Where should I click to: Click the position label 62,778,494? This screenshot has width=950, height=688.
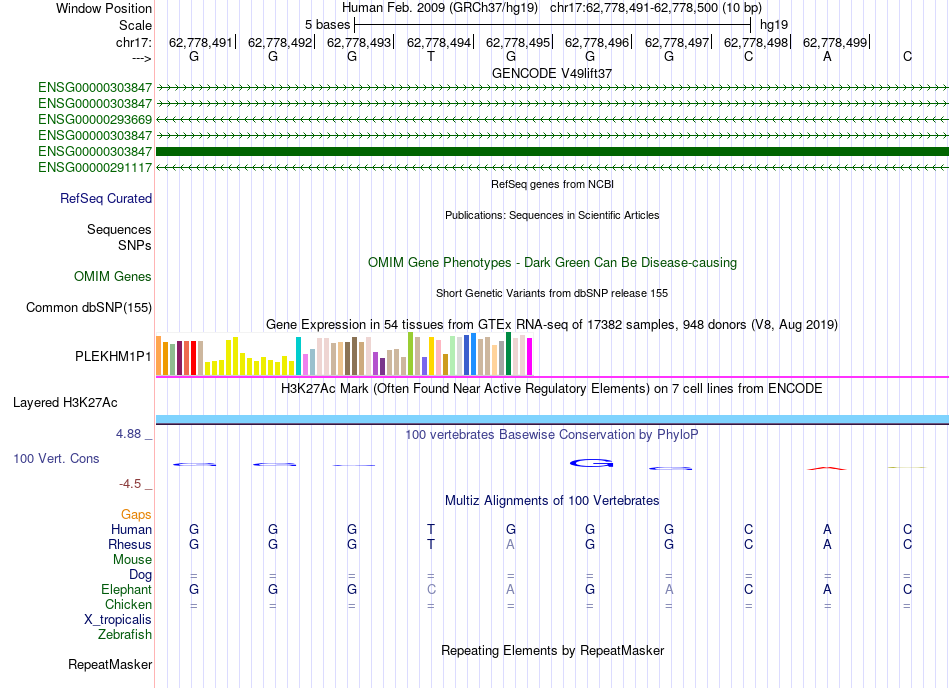[x=439, y=42]
